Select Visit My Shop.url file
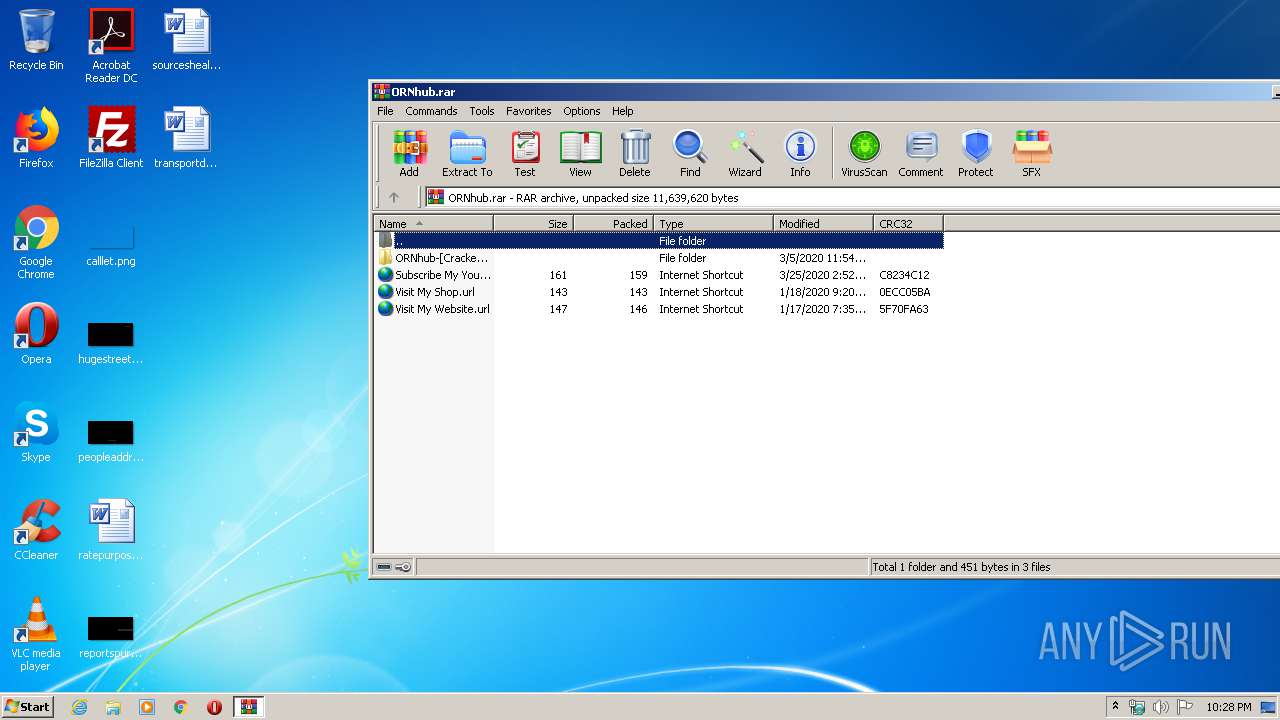 coord(659,292)
